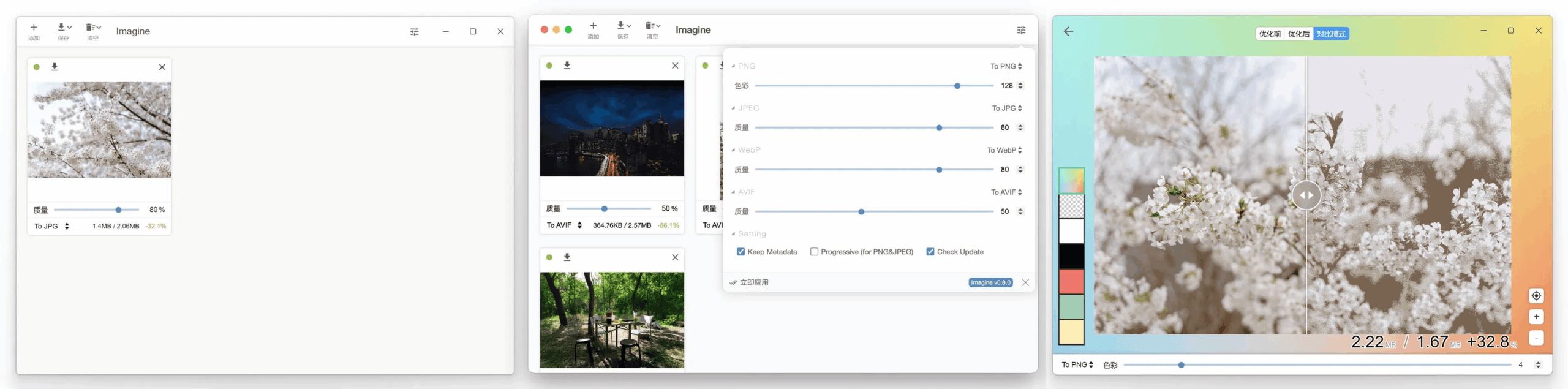
Task: Click the Imagine v0.8.0 version badge
Action: (x=990, y=282)
